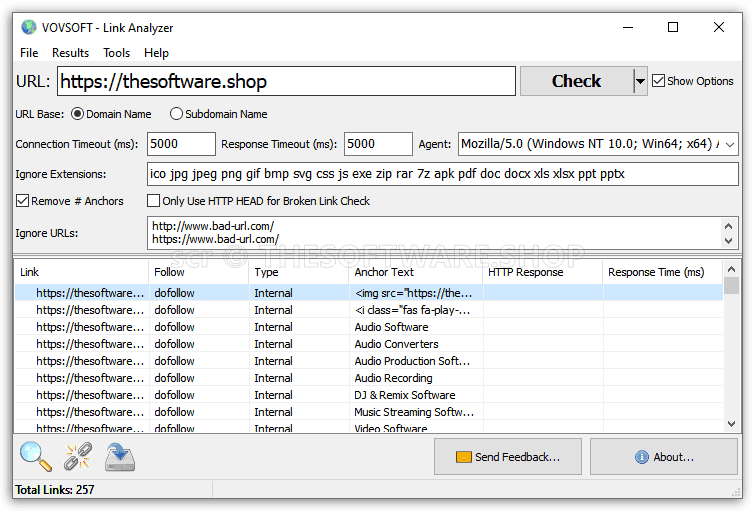Viewport: 755px width, 511px height.
Task: Select the DJ & Remix Software row
Action: (x=369, y=395)
